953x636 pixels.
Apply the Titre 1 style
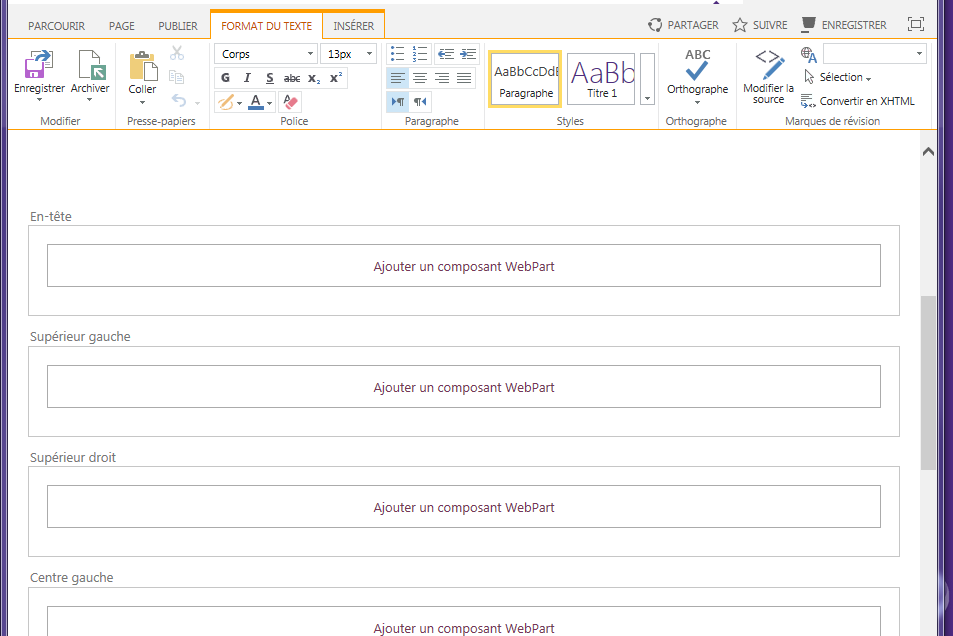(x=601, y=79)
